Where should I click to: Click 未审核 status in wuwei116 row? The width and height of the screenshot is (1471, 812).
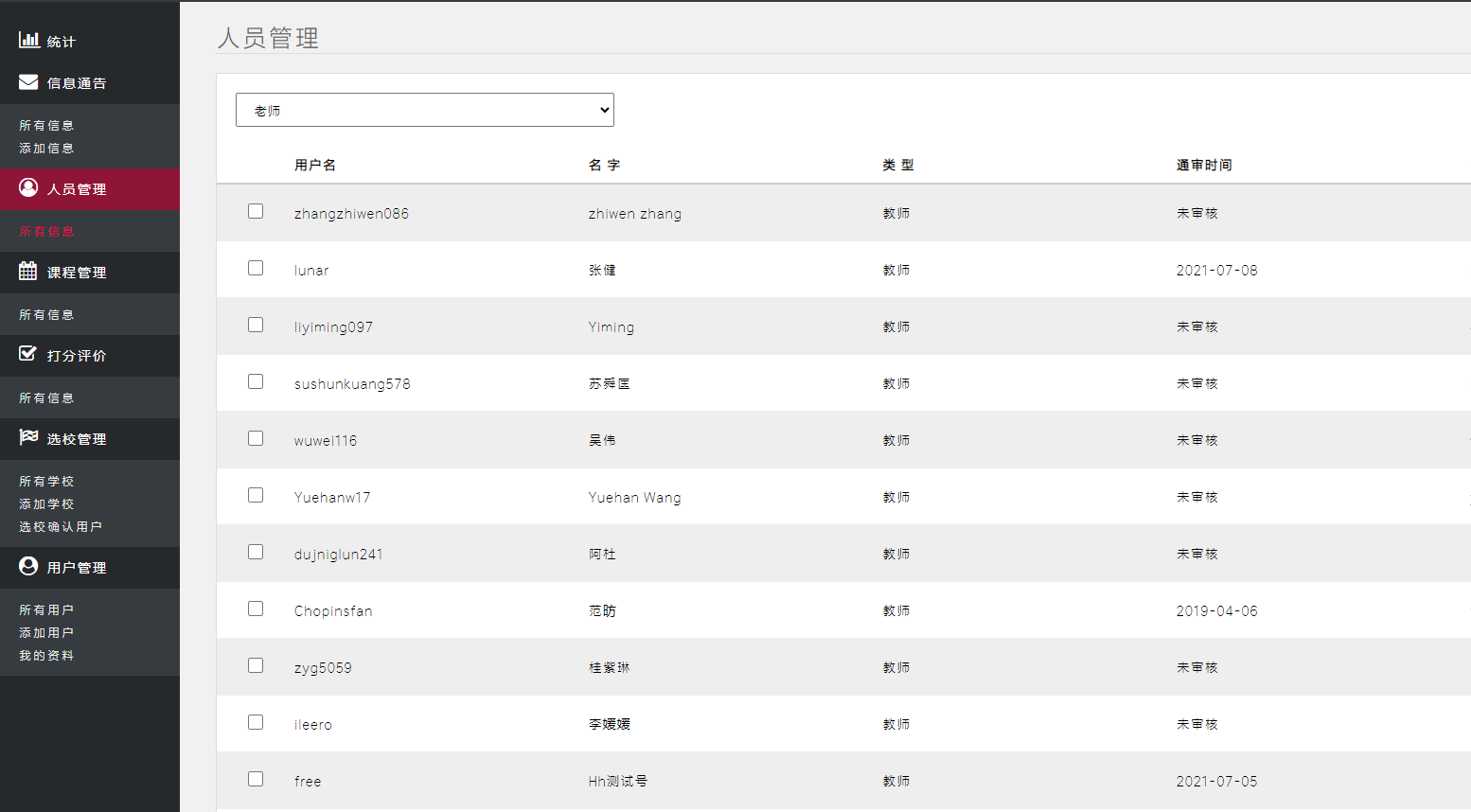point(1197,441)
